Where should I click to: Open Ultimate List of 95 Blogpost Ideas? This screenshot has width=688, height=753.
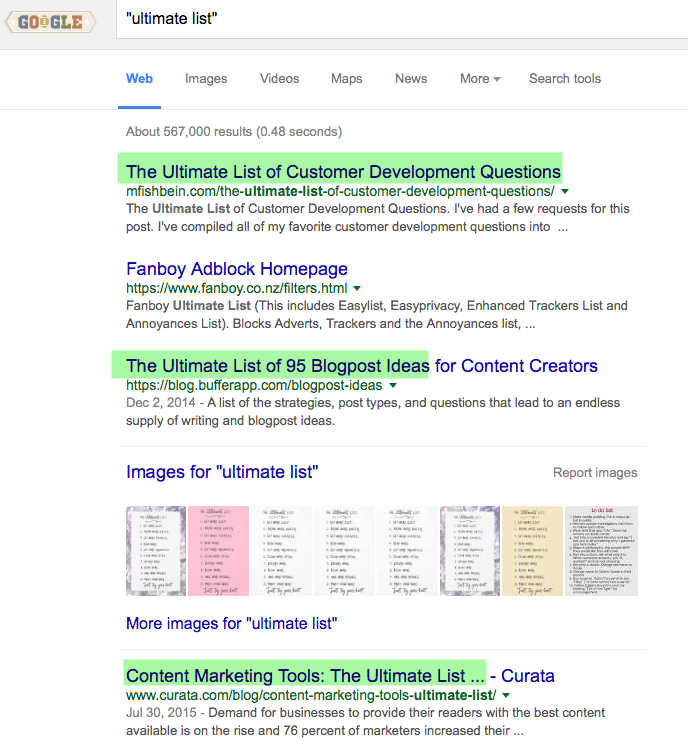(x=361, y=365)
